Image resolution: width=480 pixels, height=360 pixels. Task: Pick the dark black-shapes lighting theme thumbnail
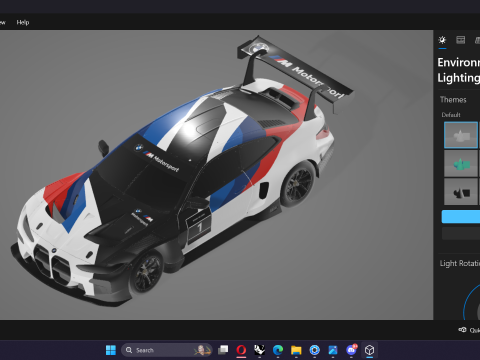coord(461,192)
